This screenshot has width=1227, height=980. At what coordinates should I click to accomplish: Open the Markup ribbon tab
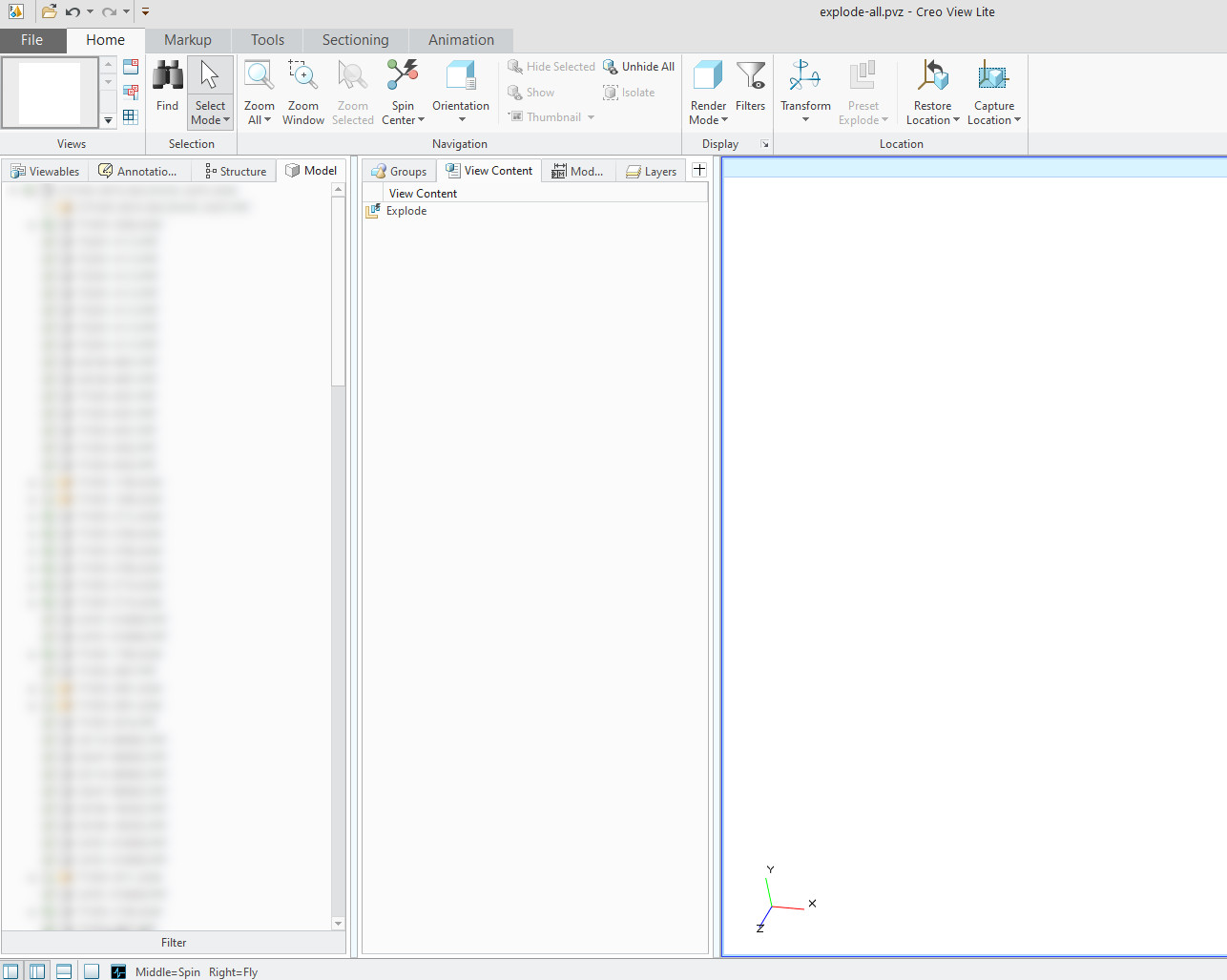187,40
